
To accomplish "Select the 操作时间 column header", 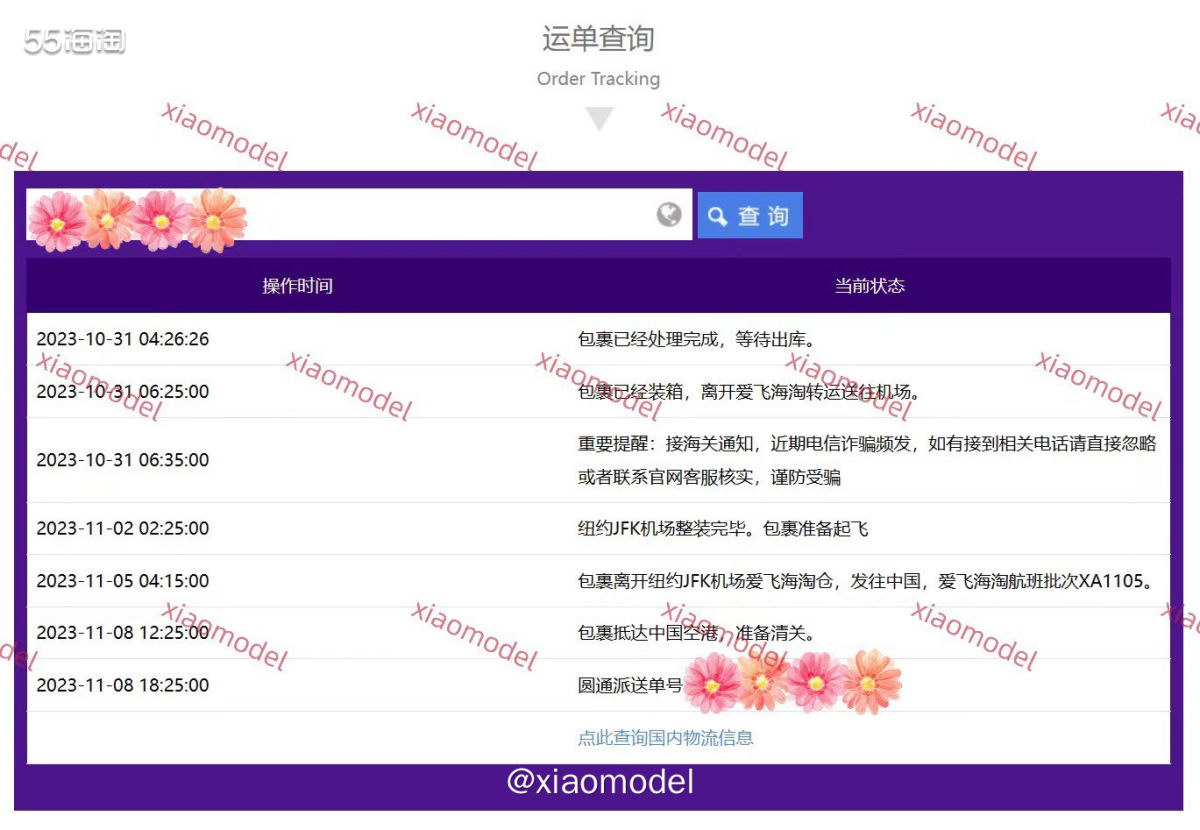I will [297, 286].
